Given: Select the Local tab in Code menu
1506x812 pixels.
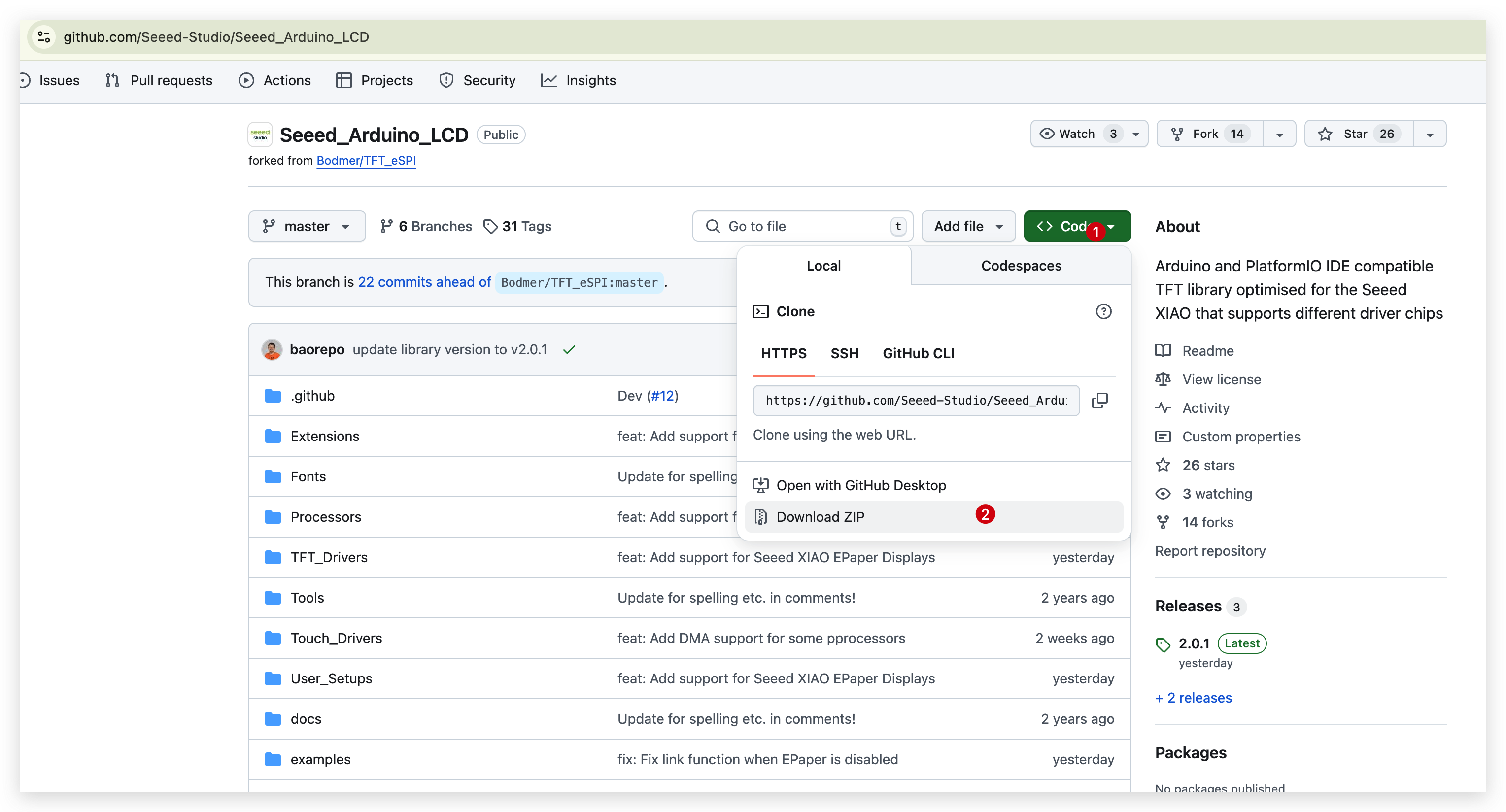Looking at the screenshot, I should 824,266.
